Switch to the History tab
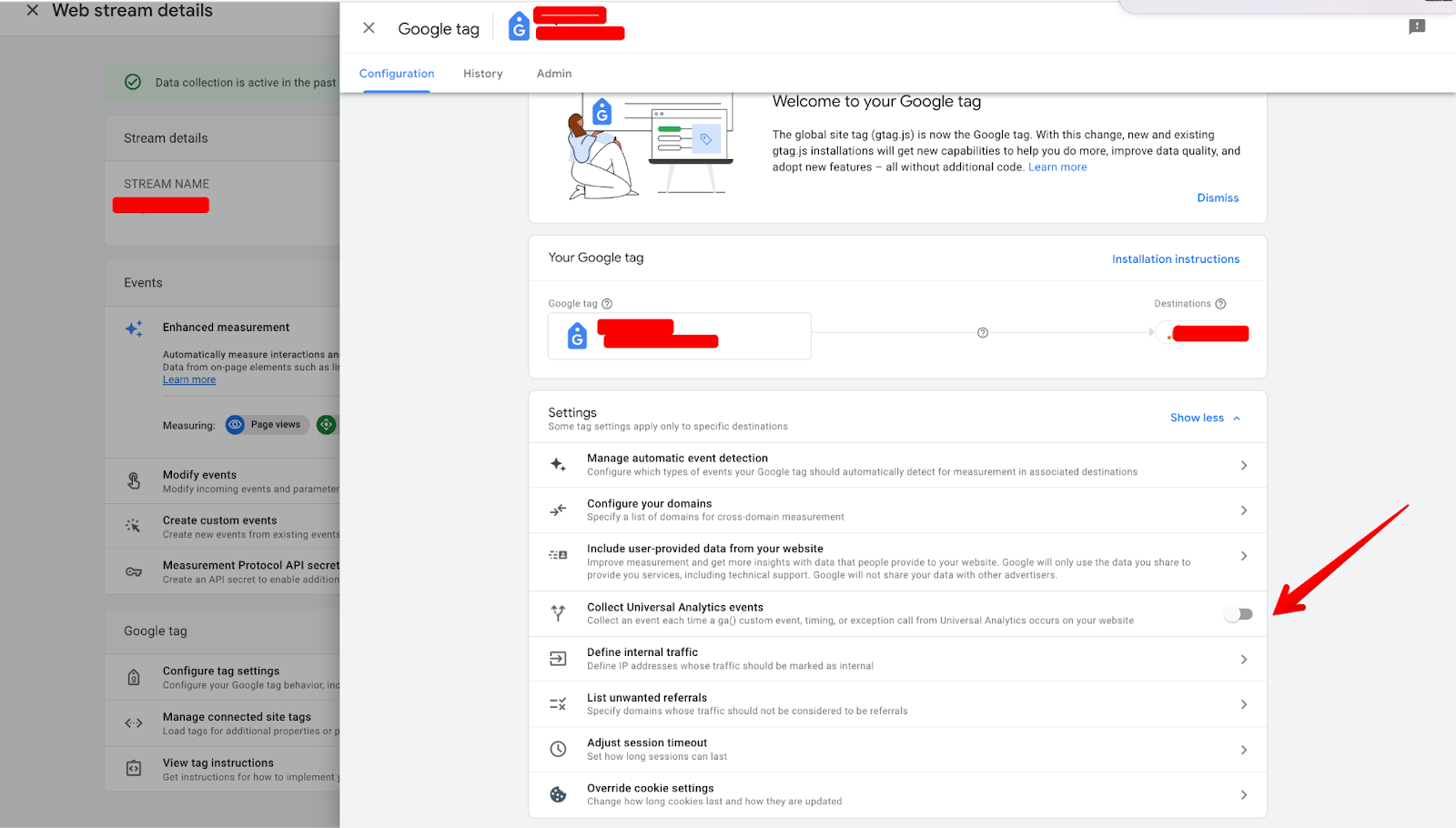Image resolution: width=1456 pixels, height=828 pixels. 482,74
